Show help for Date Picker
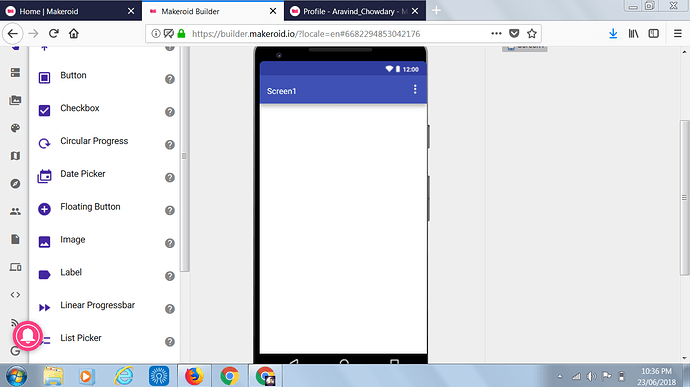 [x=170, y=177]
